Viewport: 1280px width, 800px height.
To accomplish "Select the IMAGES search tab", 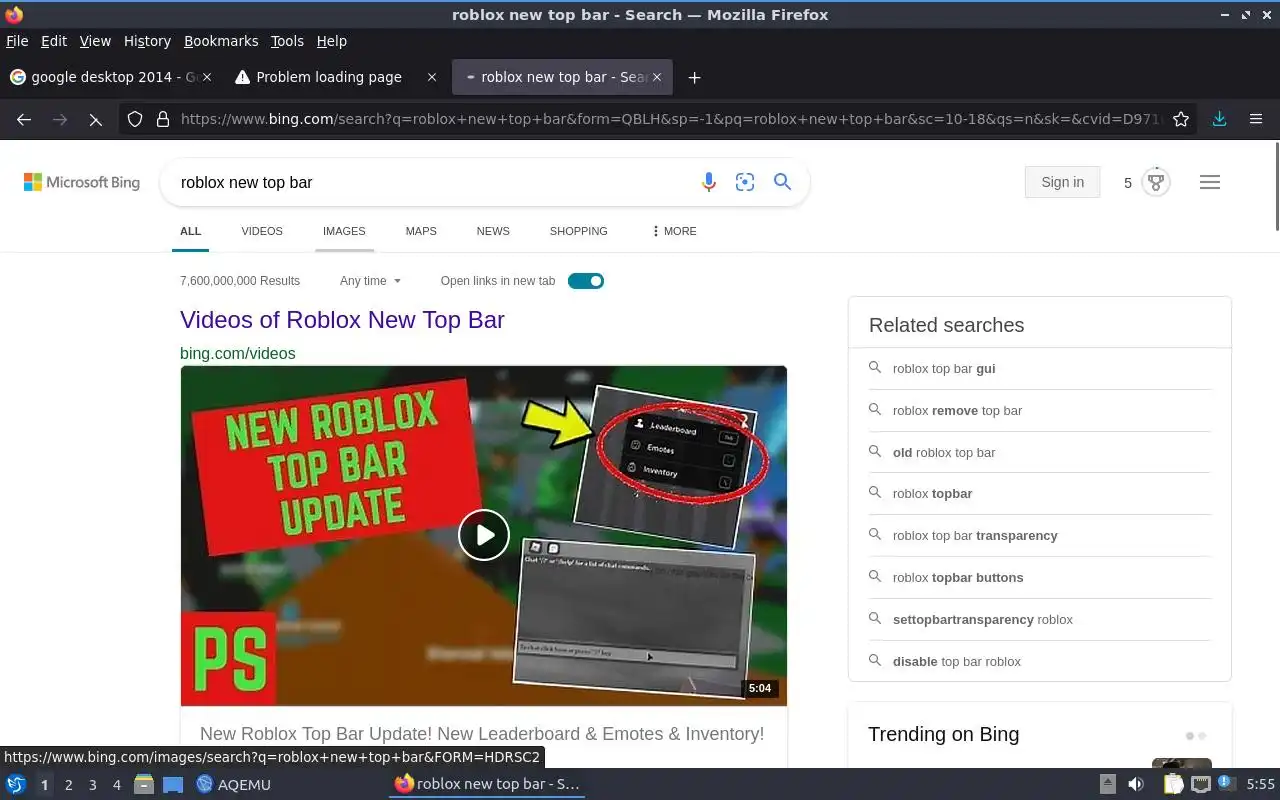I will point(344,231).
